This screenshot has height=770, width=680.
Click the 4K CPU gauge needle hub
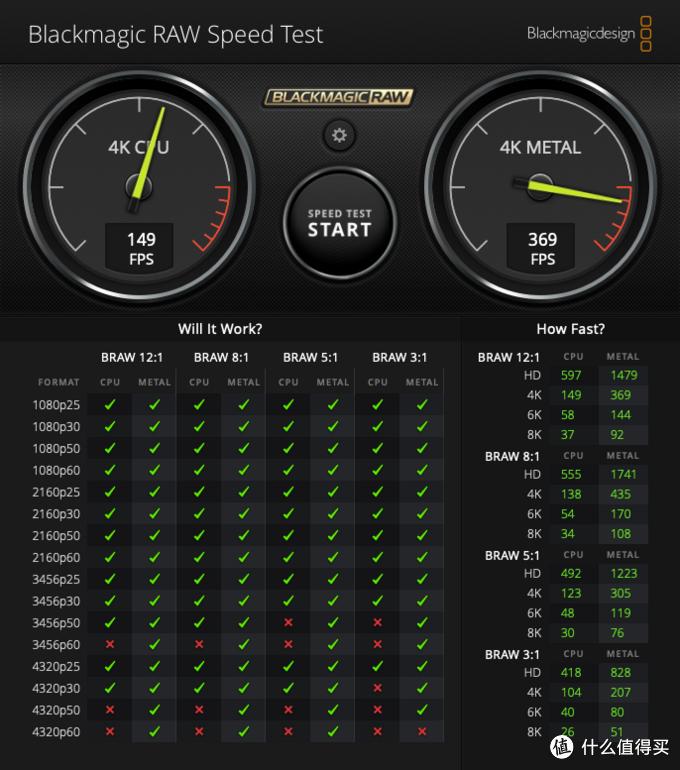(x=139, y=186)
